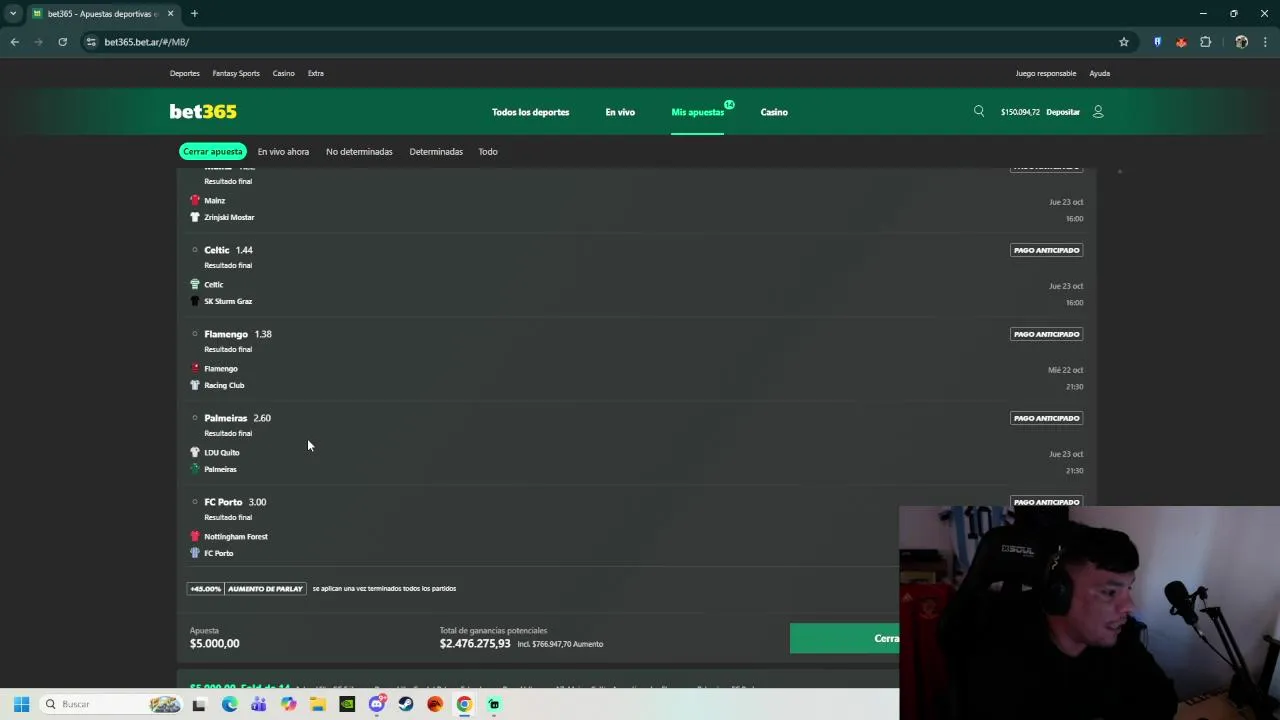Click the Zrinjski Mostar team name
This screenshot has height=720, width=1280.
[x=229, y=217]
